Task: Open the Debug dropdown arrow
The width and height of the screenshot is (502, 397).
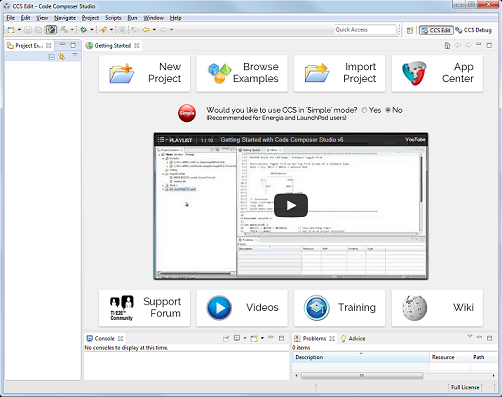Action: click(x=92, y=30)
